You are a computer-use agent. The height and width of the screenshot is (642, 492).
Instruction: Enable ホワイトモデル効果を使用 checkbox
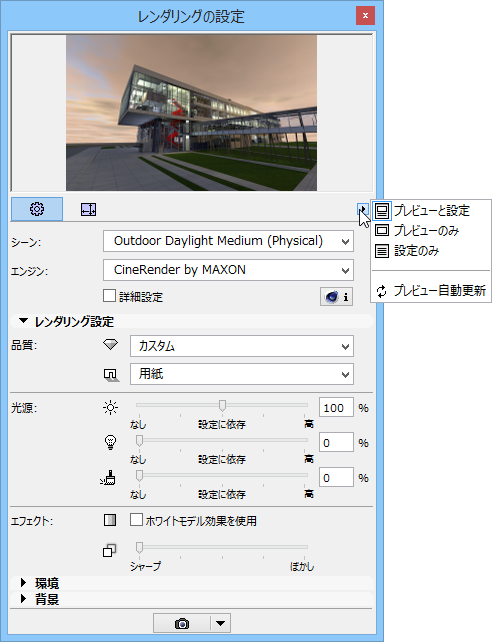click(136, 520)
